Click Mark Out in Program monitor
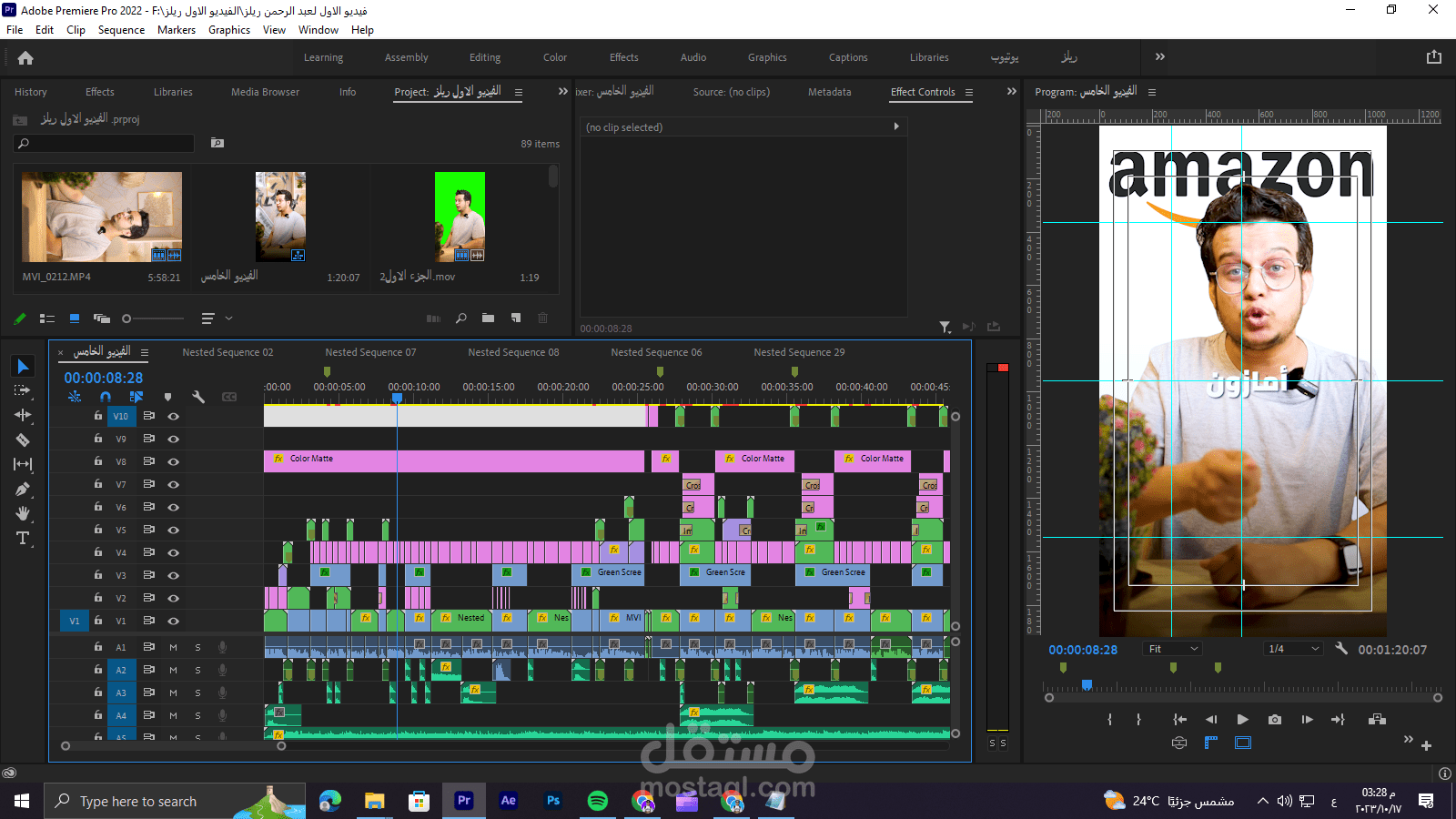This screenshot has height=819, width=1456. (x=1138, y=719)
